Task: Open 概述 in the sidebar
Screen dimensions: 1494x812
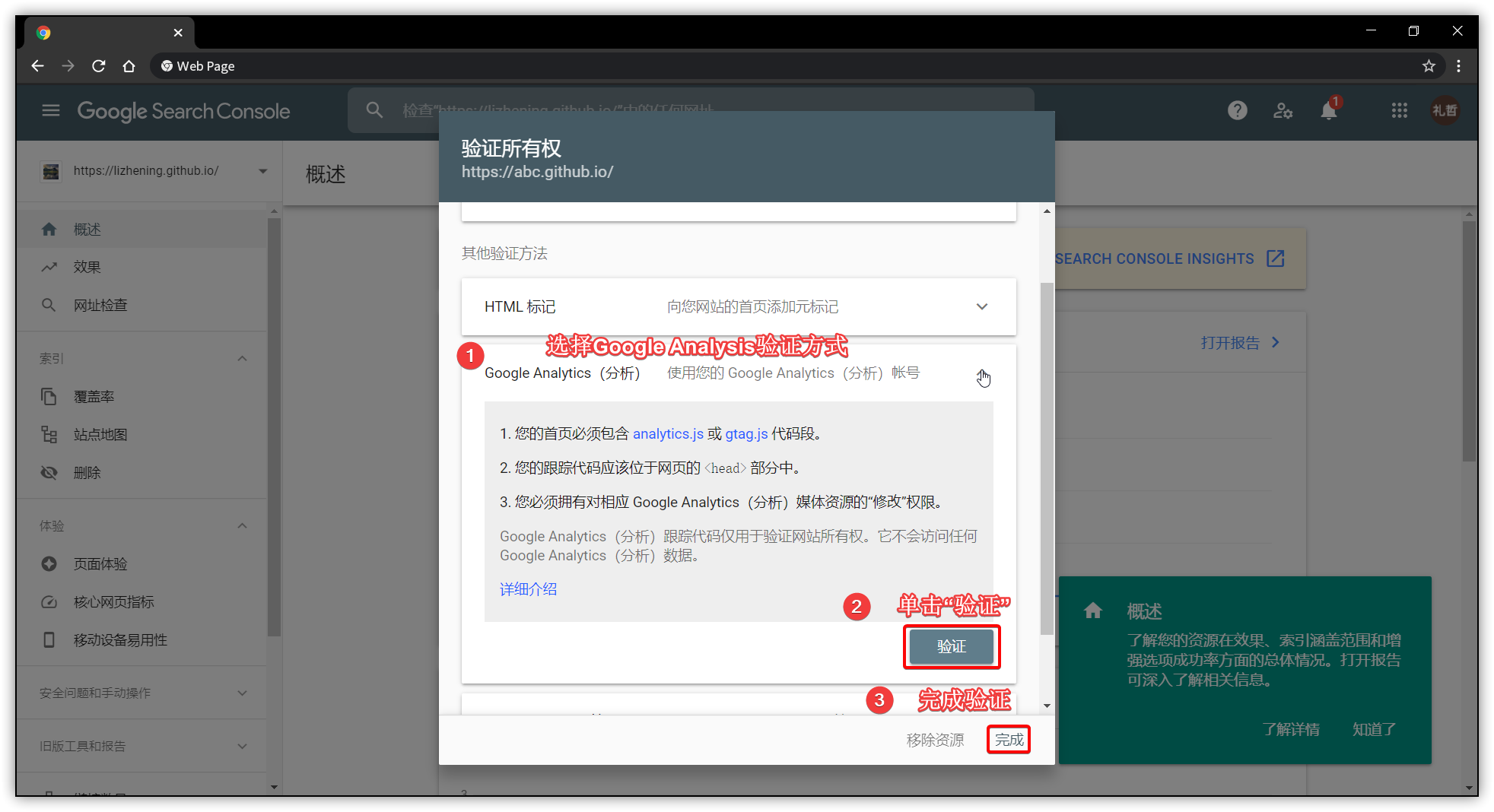Action: point(141,229)
